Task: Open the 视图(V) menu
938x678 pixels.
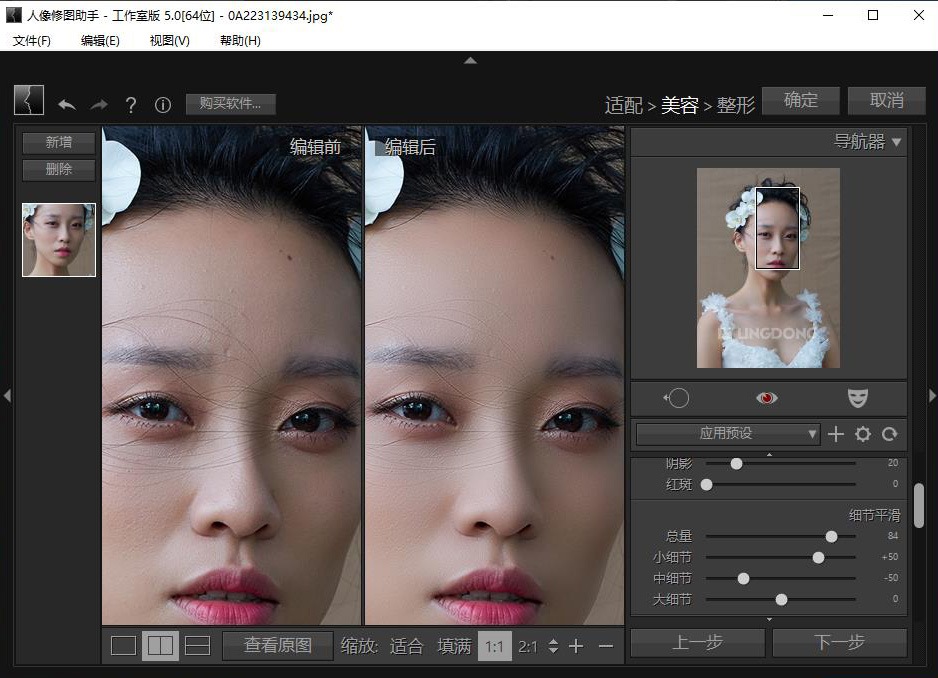Action: (x=169, y=40)
